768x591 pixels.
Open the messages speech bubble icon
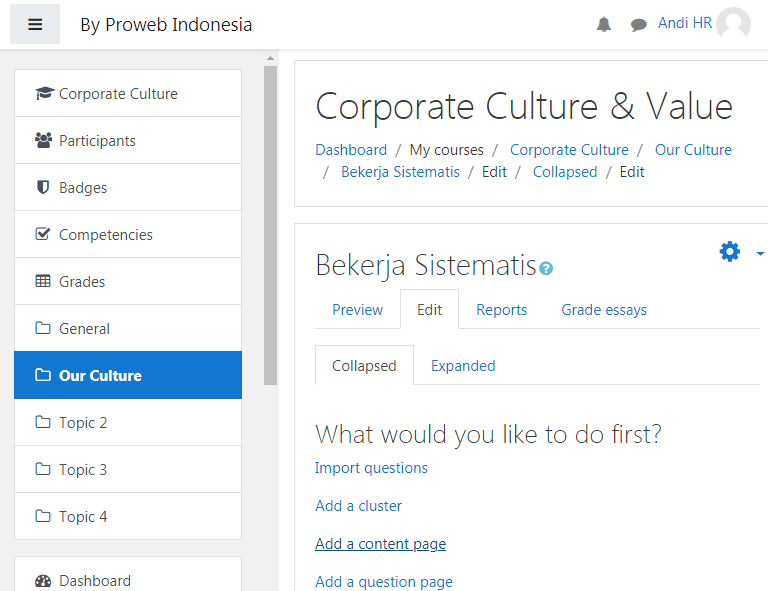coord(638,24)
